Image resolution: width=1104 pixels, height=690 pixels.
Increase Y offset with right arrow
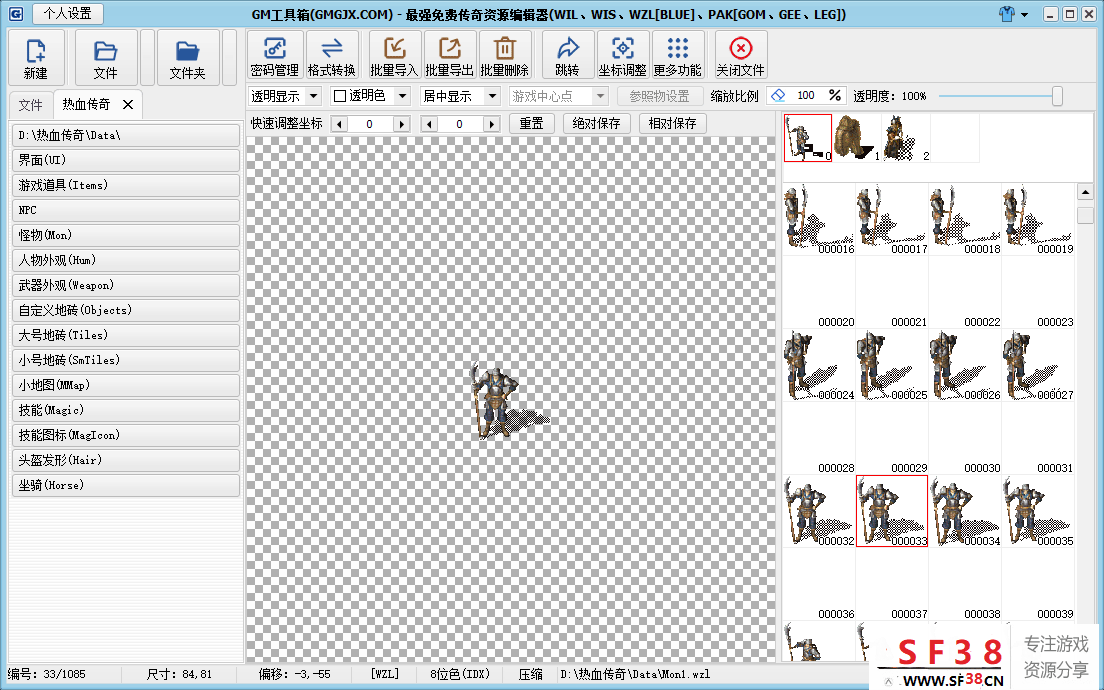491,124
